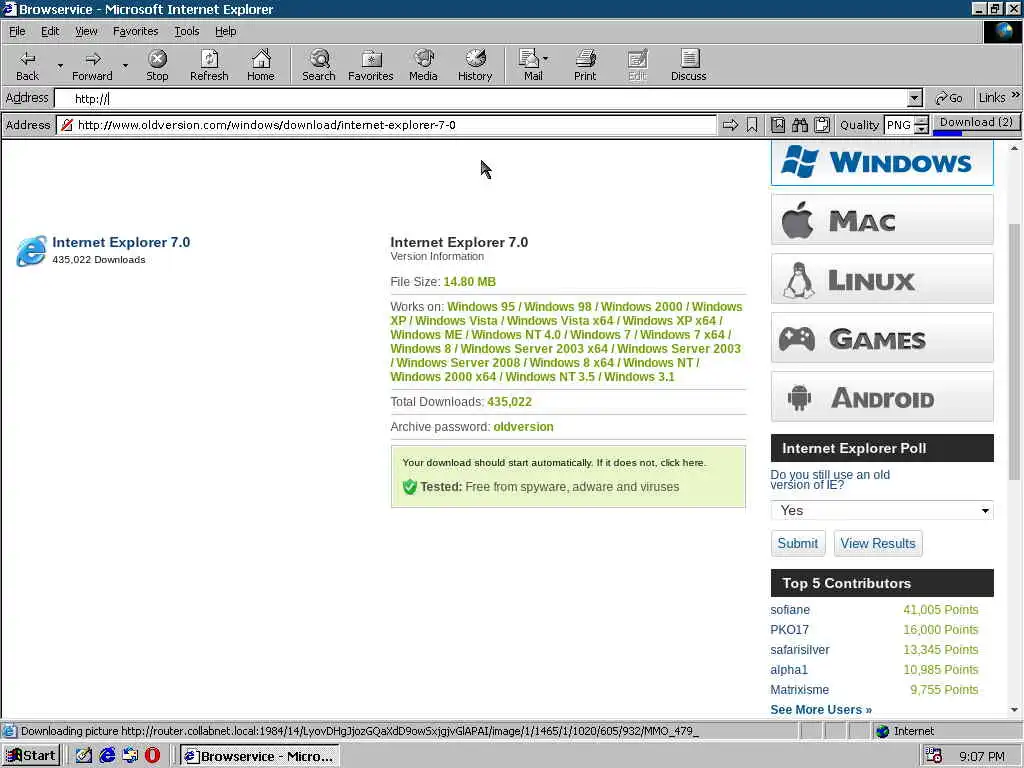Click the Mail toolbar icon

(530, 65)
